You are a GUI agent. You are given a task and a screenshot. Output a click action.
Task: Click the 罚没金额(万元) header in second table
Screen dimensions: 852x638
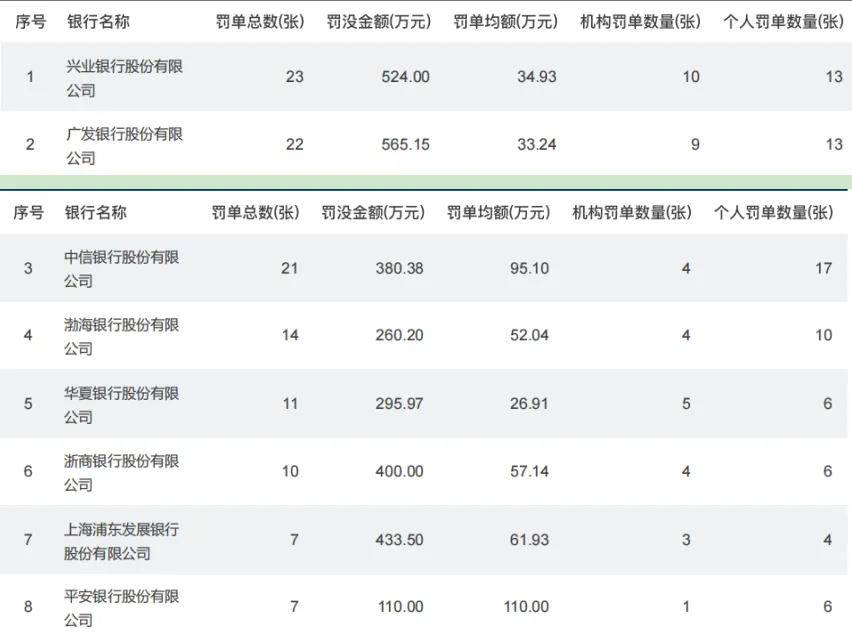click(x=373, y=212)
